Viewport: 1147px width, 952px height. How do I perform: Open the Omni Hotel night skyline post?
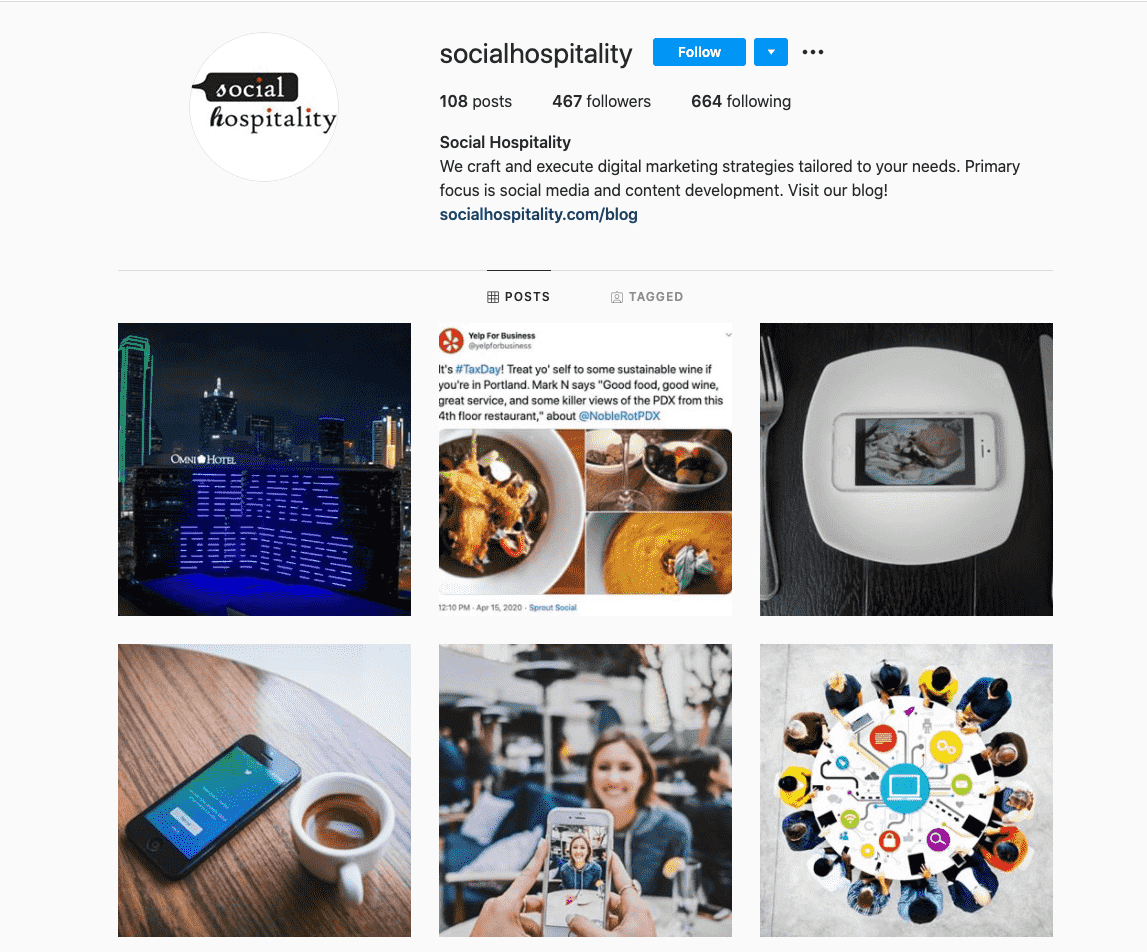point(264,469)
